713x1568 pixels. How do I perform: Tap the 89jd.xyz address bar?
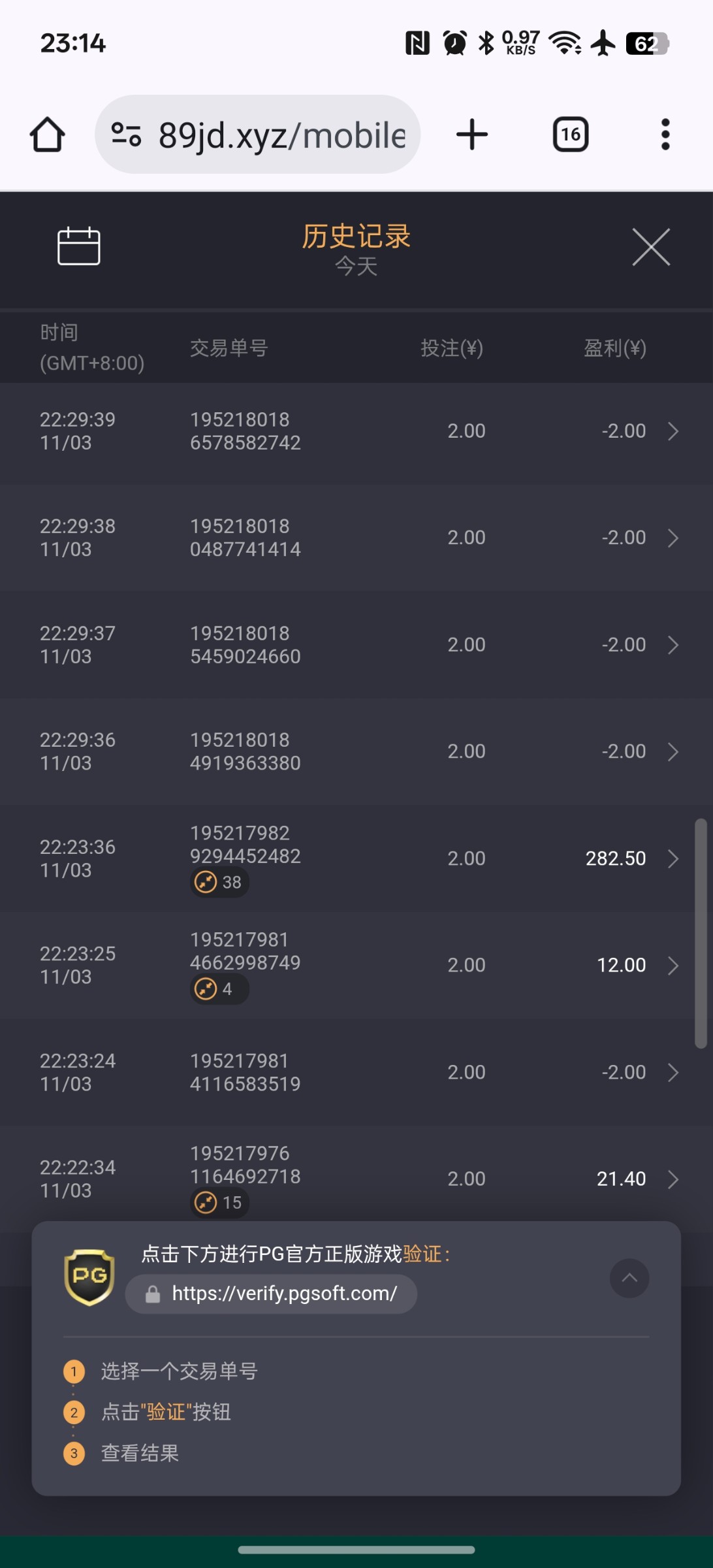(x=281, y=135)
